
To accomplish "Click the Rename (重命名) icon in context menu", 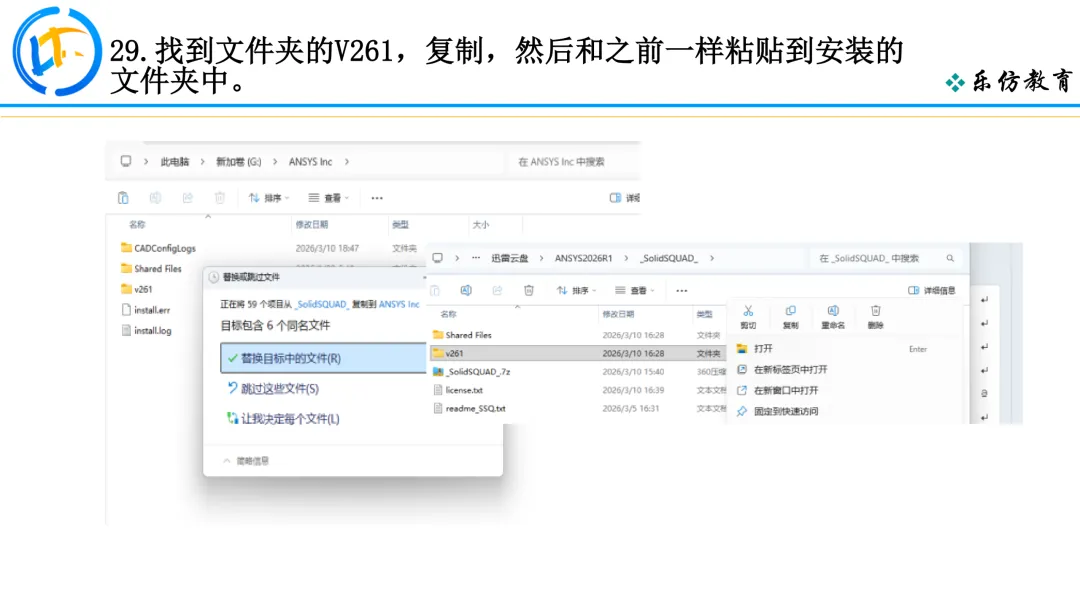I will click(x=833, y=311).
